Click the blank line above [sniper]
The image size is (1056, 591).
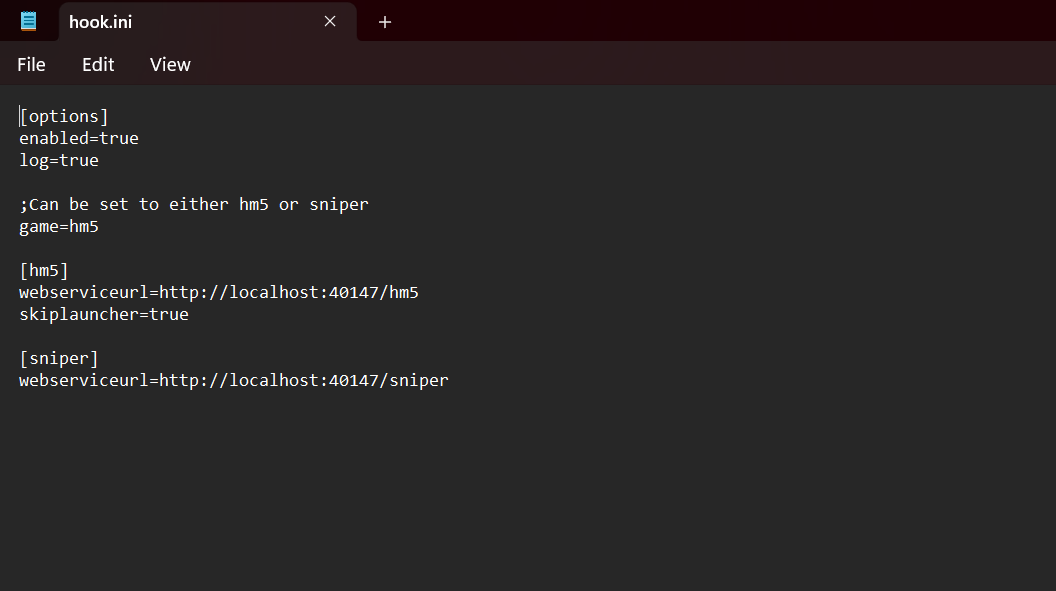click(528, 337)
